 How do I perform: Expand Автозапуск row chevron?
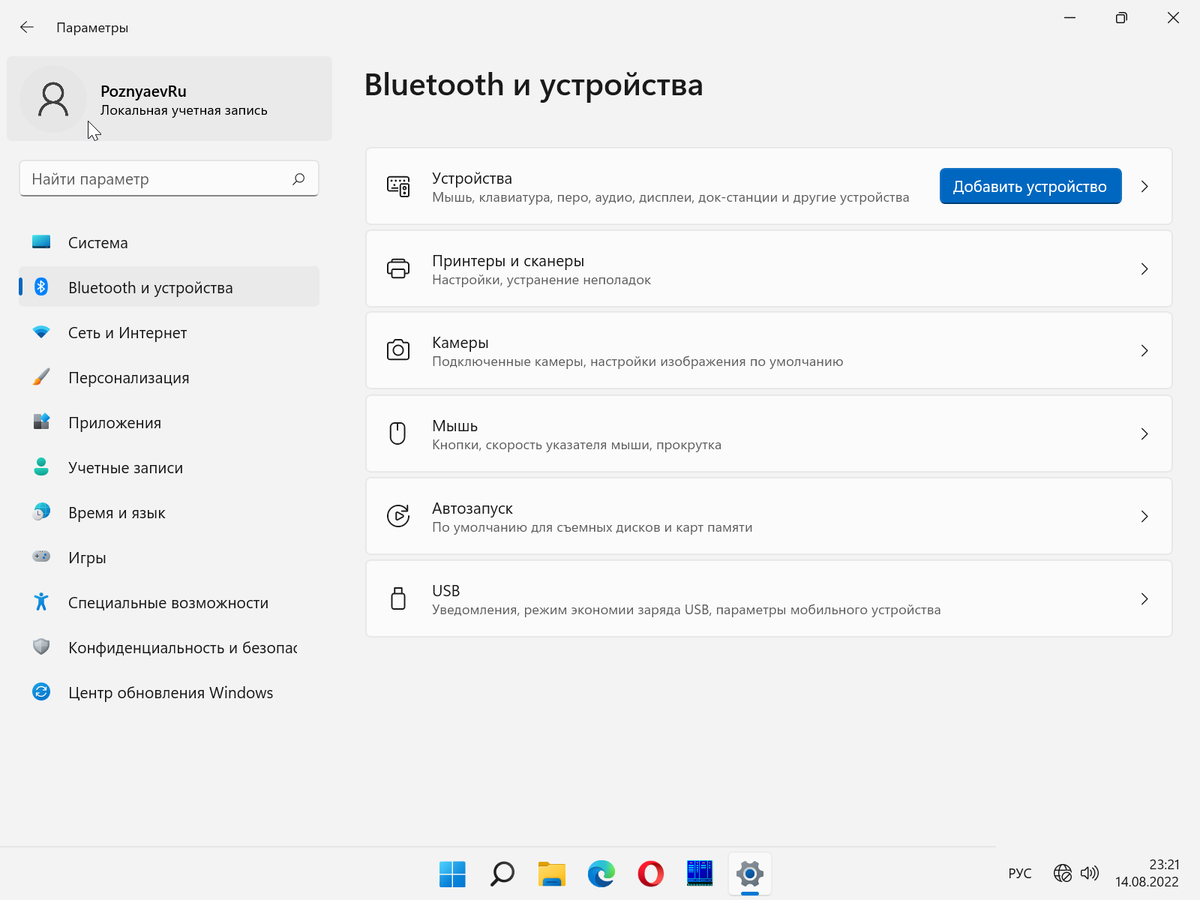tap(1145, 516)
